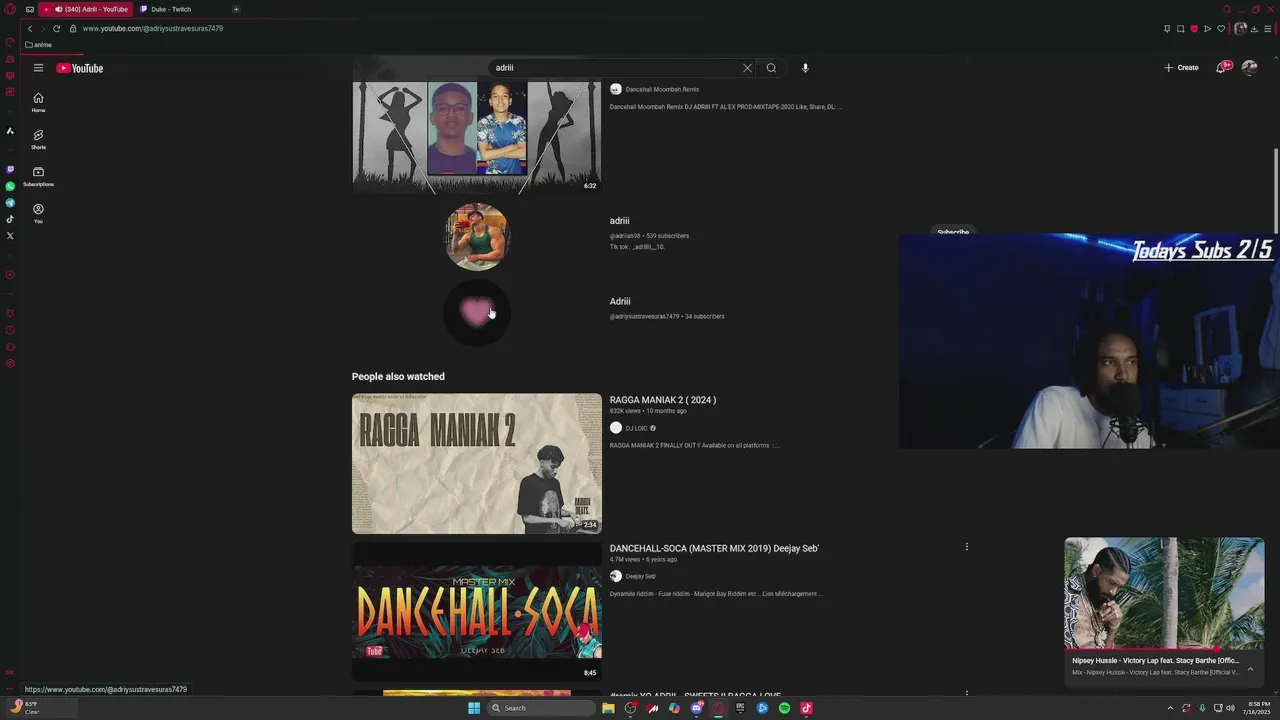Click DANCEHALL-SOCA (MASTER MIX 2019) title
This screenshot has width=1280, height=720.
pyautogui.click(x=714, y=548)
